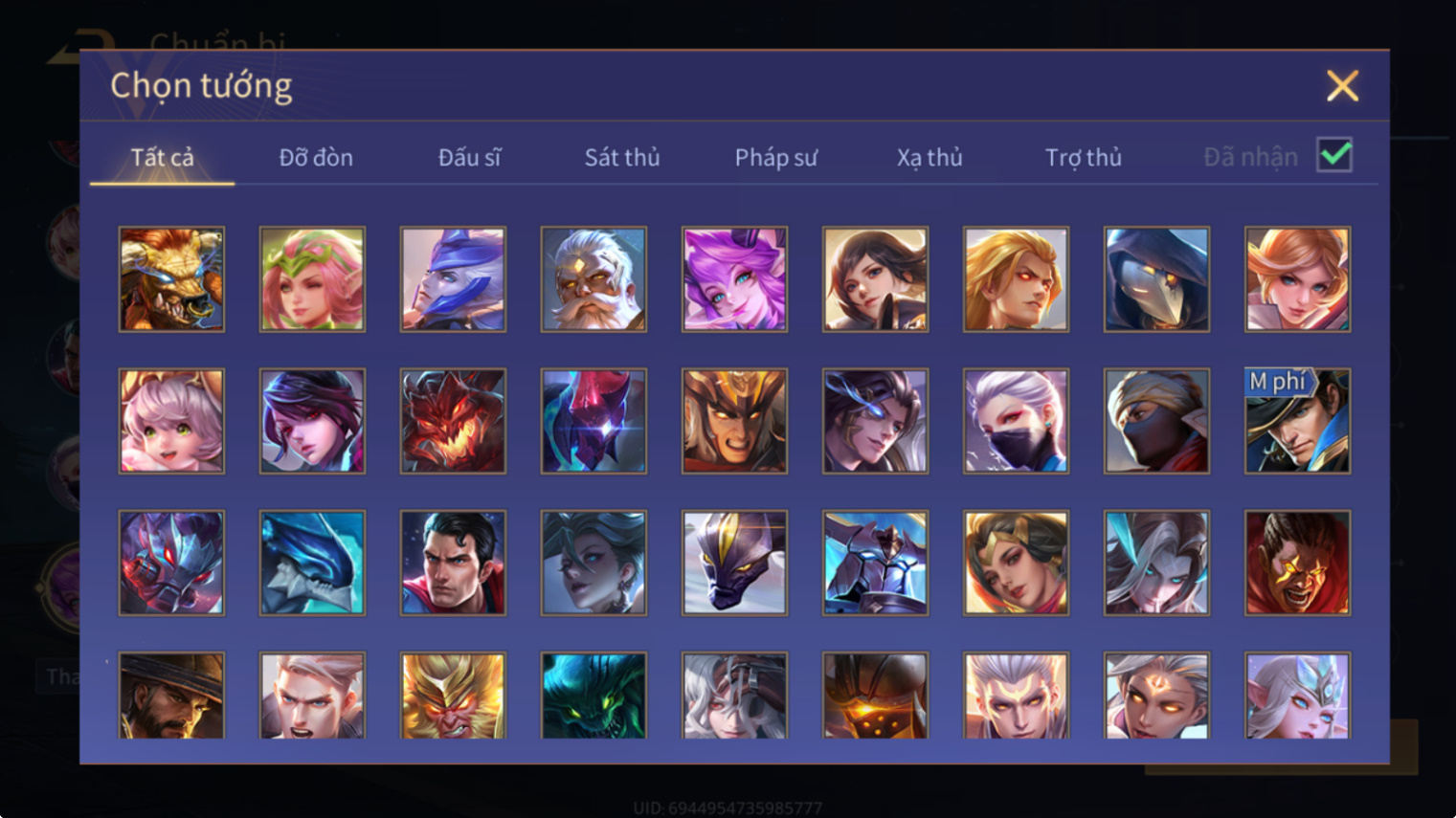This screenshot has width=1456, height=818.
Task: Select the cowboy hat gunslinger hero
Action: tap(171, 696)
